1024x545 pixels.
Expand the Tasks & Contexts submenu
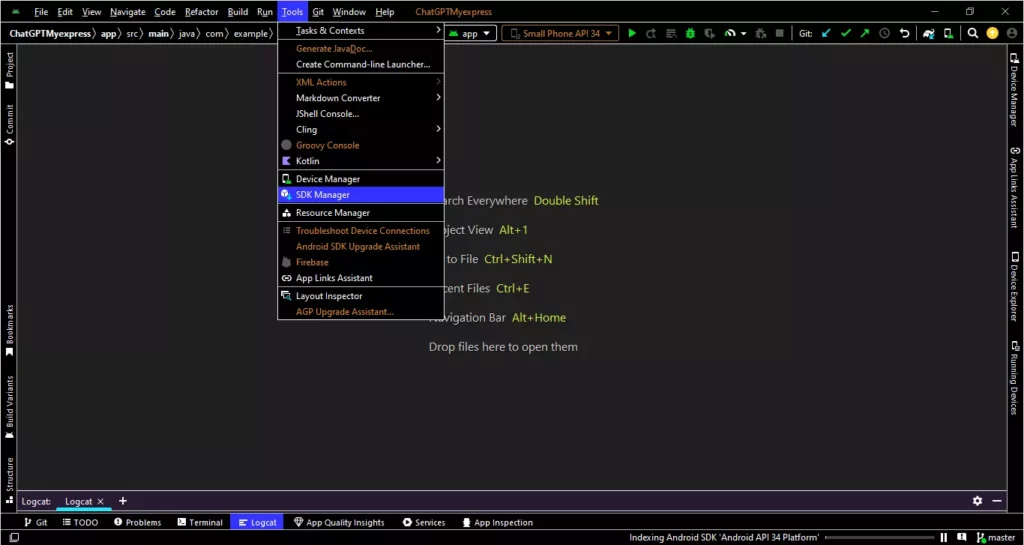pyautogui.click(x=360, y=31)
